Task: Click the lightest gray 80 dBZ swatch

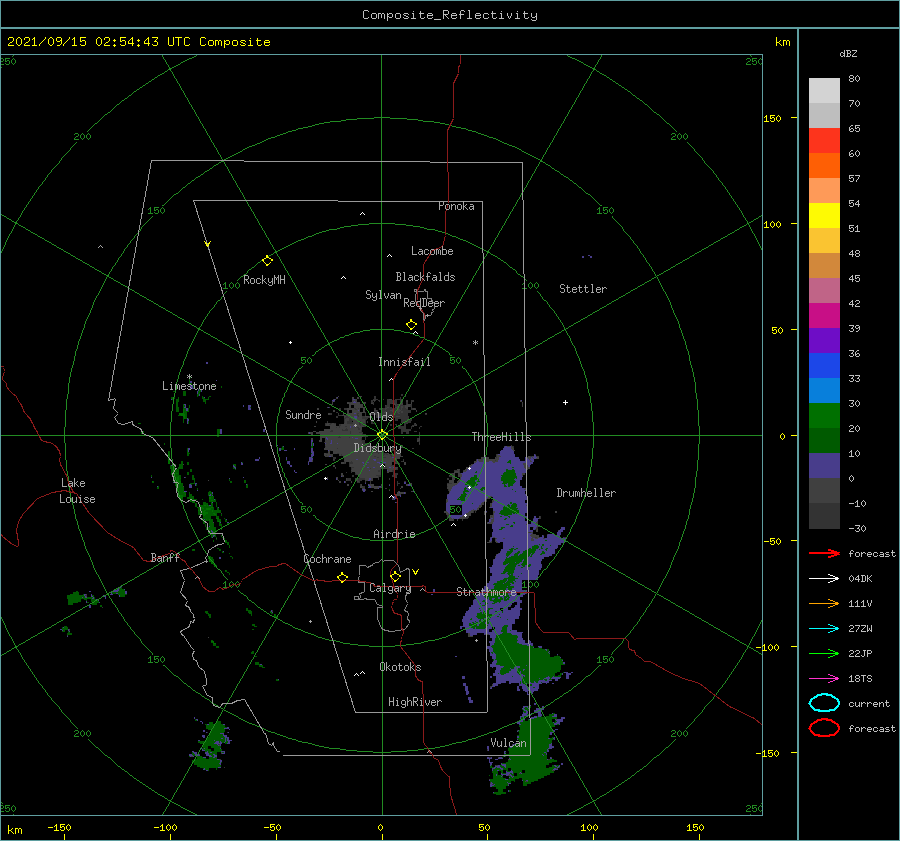Action: click(x=824, y=90)
